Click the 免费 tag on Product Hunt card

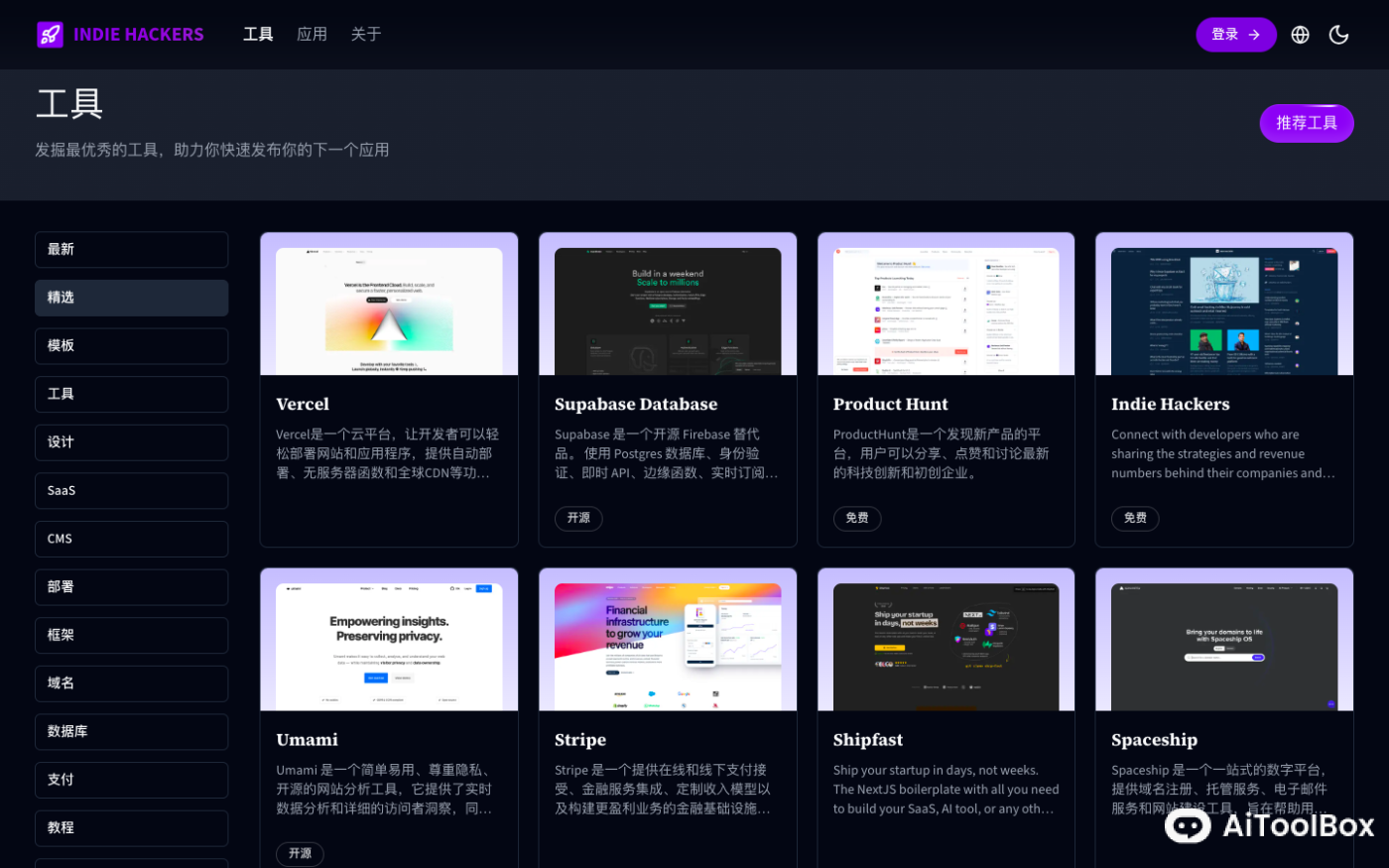click(857, 518)
